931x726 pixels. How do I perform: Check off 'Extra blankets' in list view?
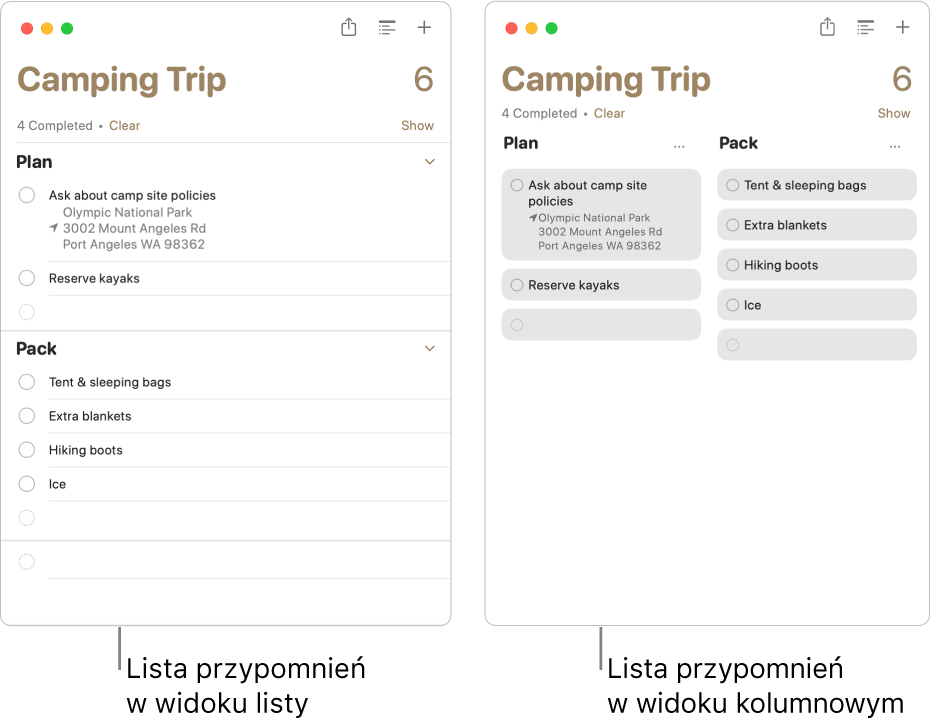tap(27, 416)
